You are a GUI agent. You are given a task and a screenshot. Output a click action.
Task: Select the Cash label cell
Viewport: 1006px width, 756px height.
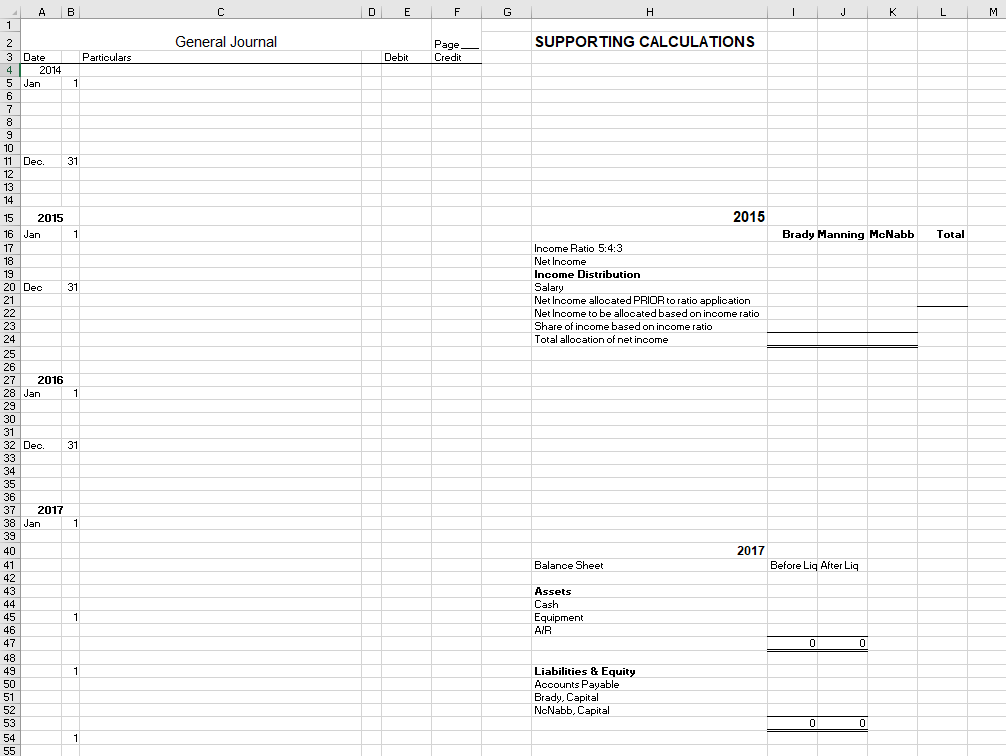(x=649, y=604)
